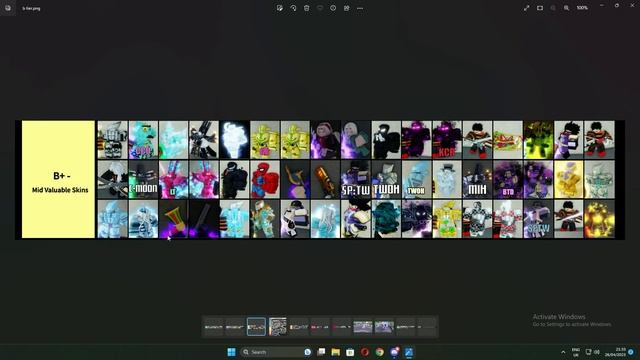Click the Full screen arrows icon
The image size is (640, 360).
[527, 8]
